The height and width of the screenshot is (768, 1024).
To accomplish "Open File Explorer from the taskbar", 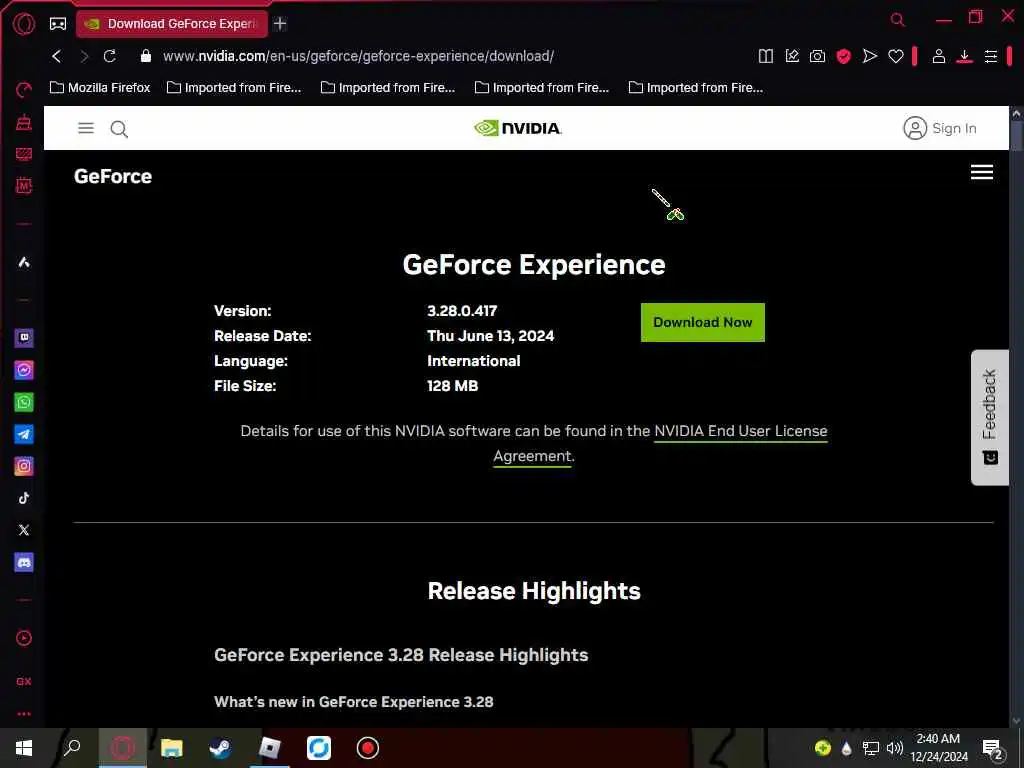I will pos(171,748).
